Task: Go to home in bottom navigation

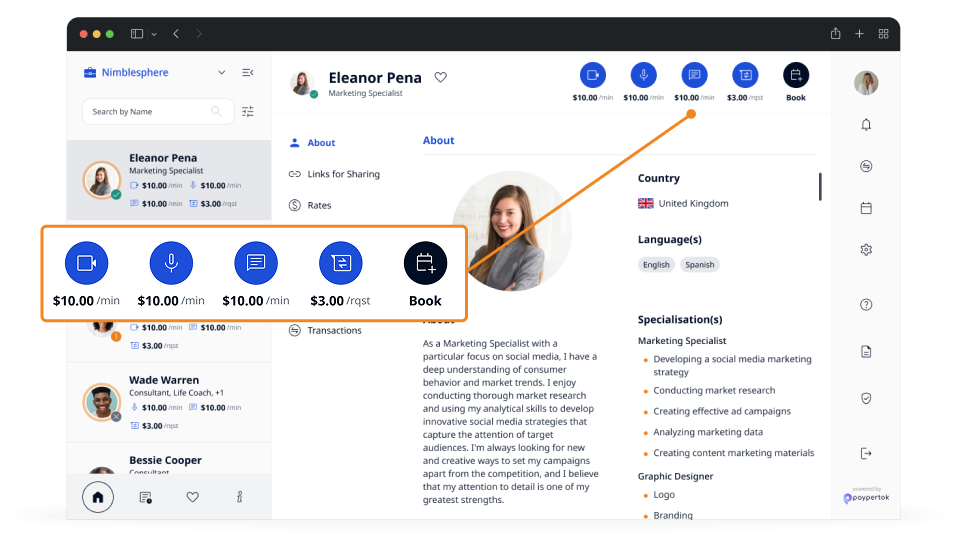Action: click(98, 497)
